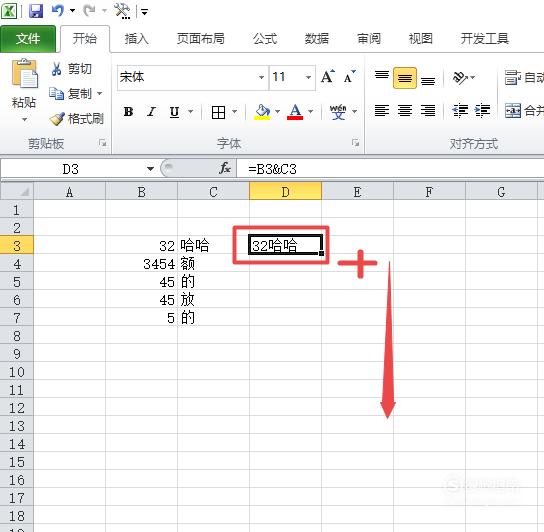Open the Underline style dropdown arrow
The height and width of the screenshot is (532, 544).
190,112
